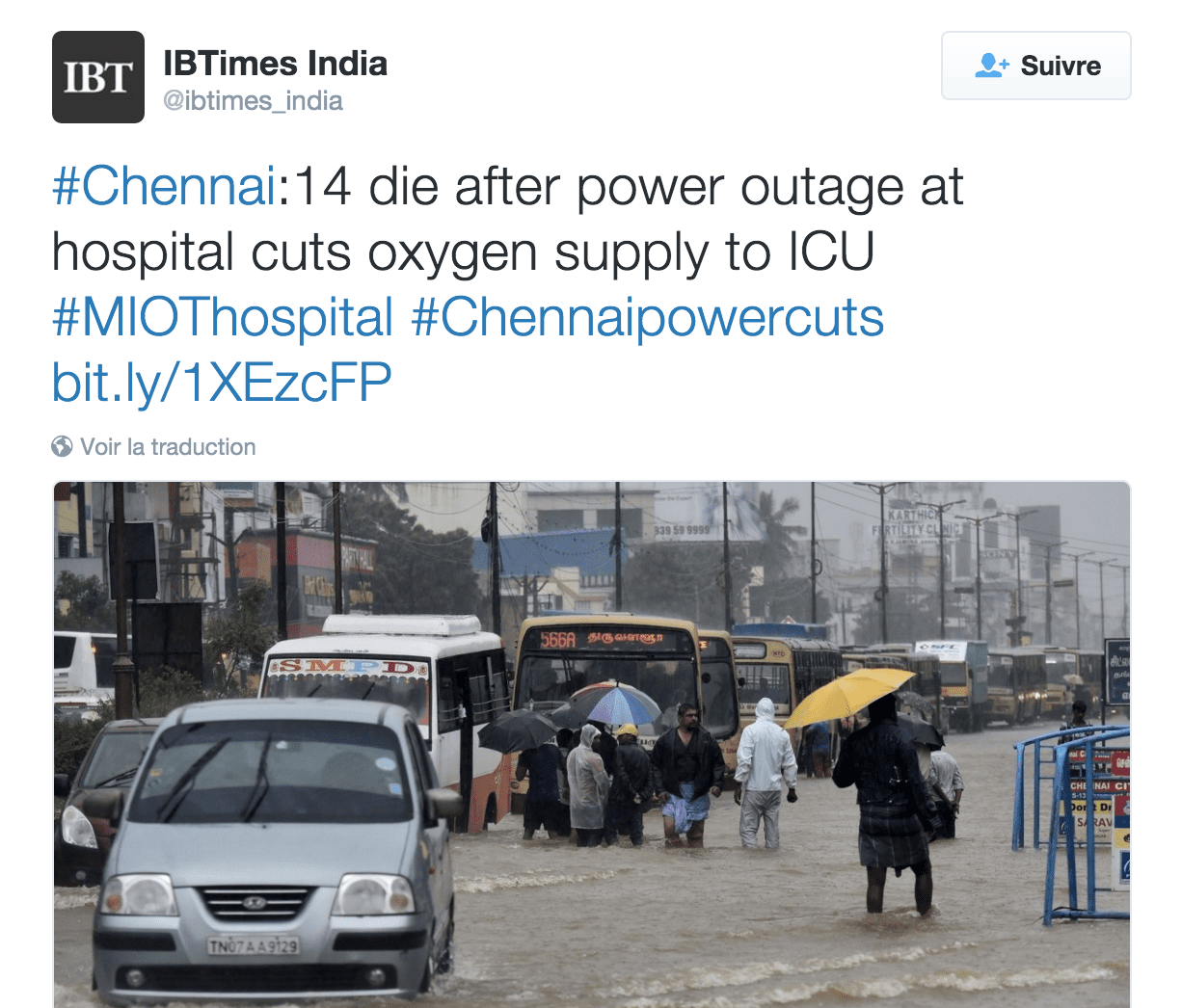Follow the bit.ly/1XEzcFP link
1182x1008 pixels.
click(x=222, y=383)
